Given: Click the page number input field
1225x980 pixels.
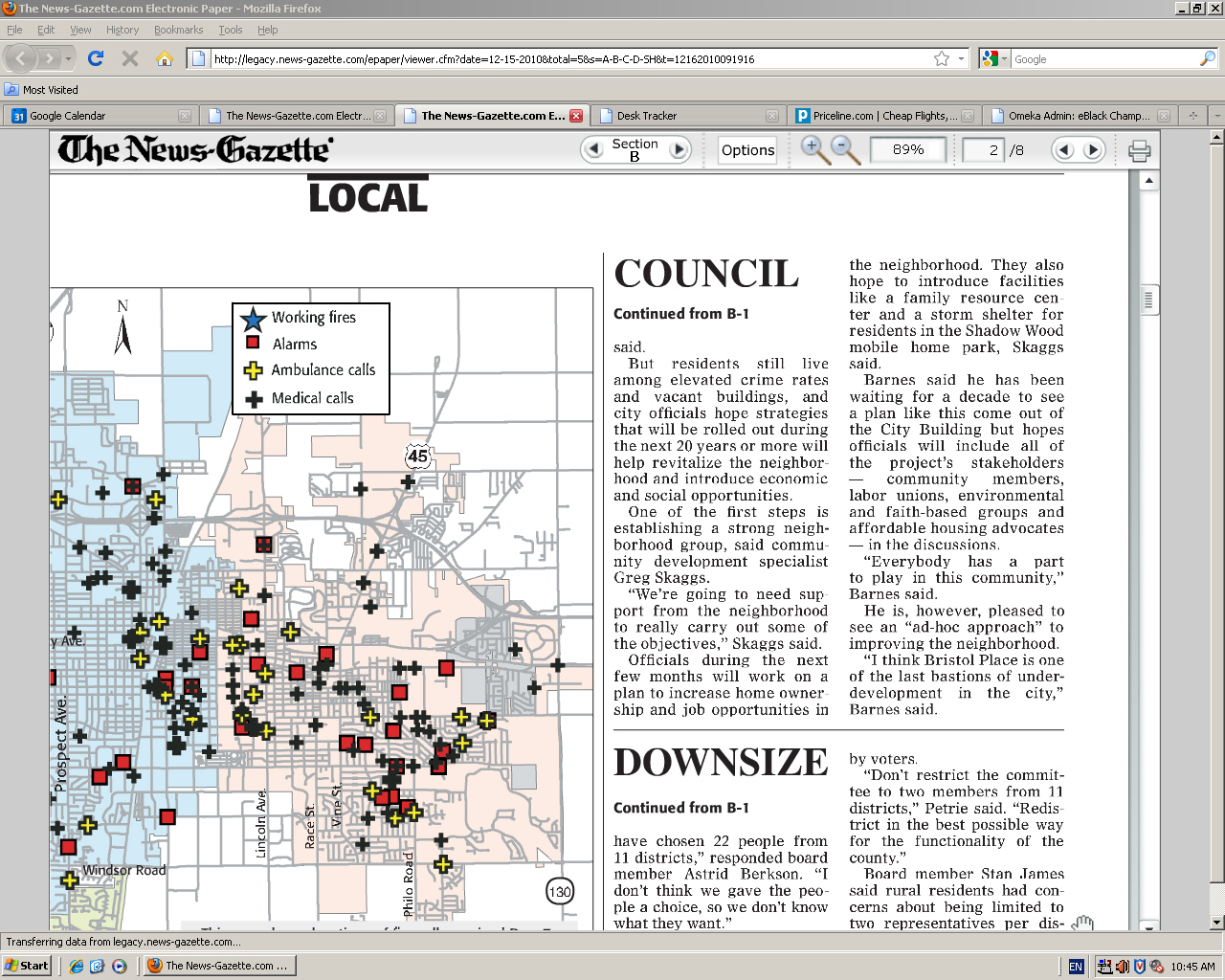Looking at the screenshot, I should pyautogui.click(x=983, y=150).
